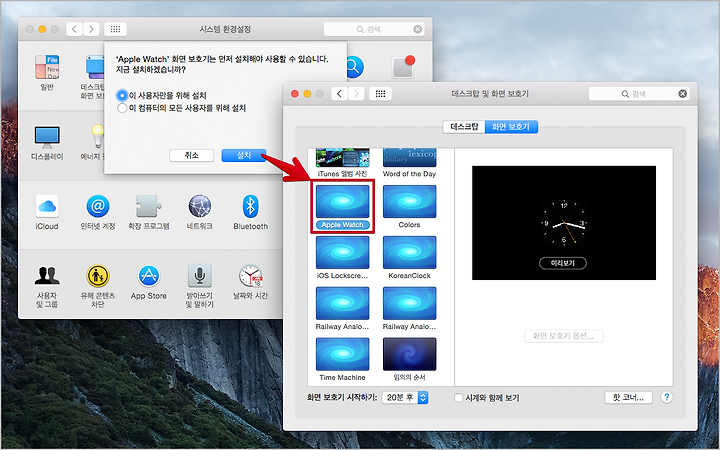The height and width of the screenshot is (450, 720).
Task: Click the 취소 cancel button
Action: tap(191, 155)
